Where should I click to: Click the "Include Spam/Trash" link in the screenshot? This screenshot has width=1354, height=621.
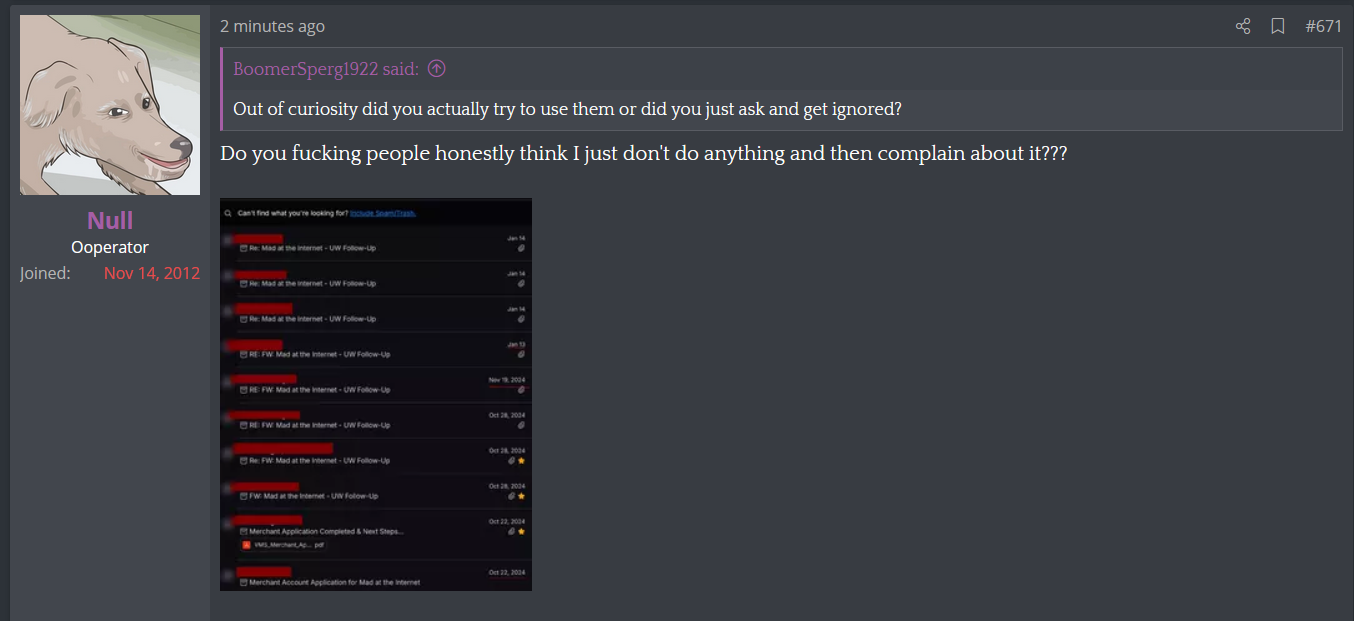[x=383, y=213]
